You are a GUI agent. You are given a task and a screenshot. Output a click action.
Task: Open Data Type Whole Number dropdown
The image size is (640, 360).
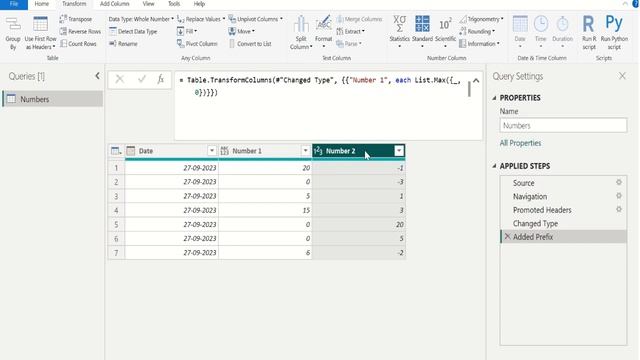click(141, 19)
